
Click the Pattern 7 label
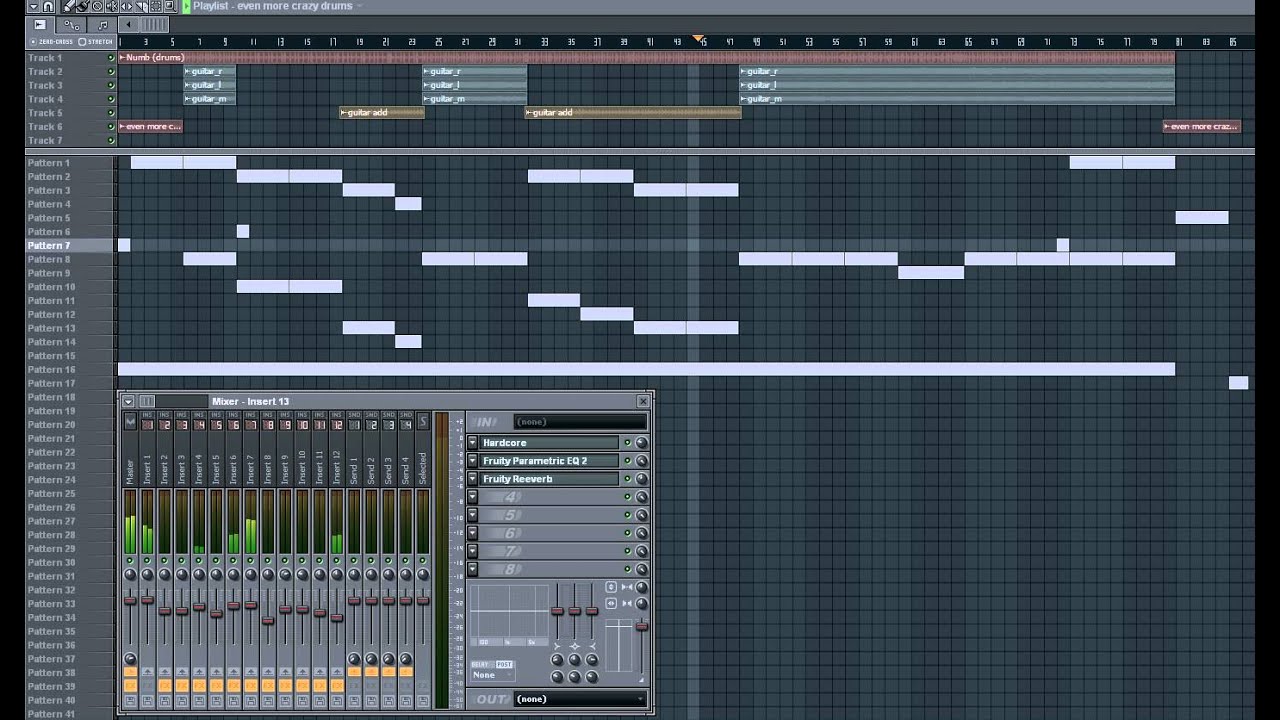tap(49, 245)
